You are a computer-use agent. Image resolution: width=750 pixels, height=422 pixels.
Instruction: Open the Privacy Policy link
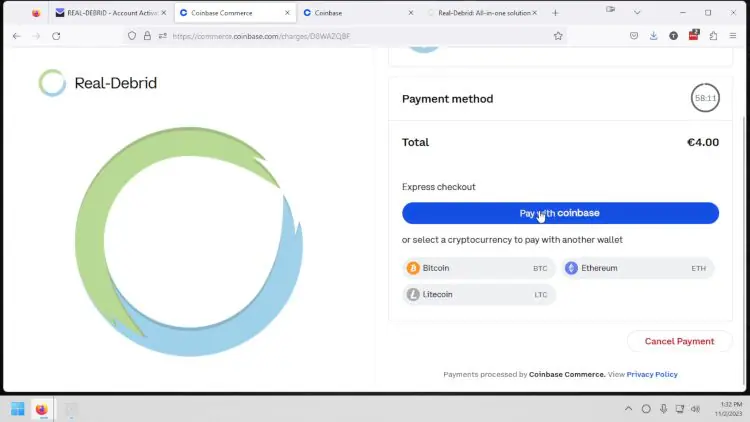652,374
